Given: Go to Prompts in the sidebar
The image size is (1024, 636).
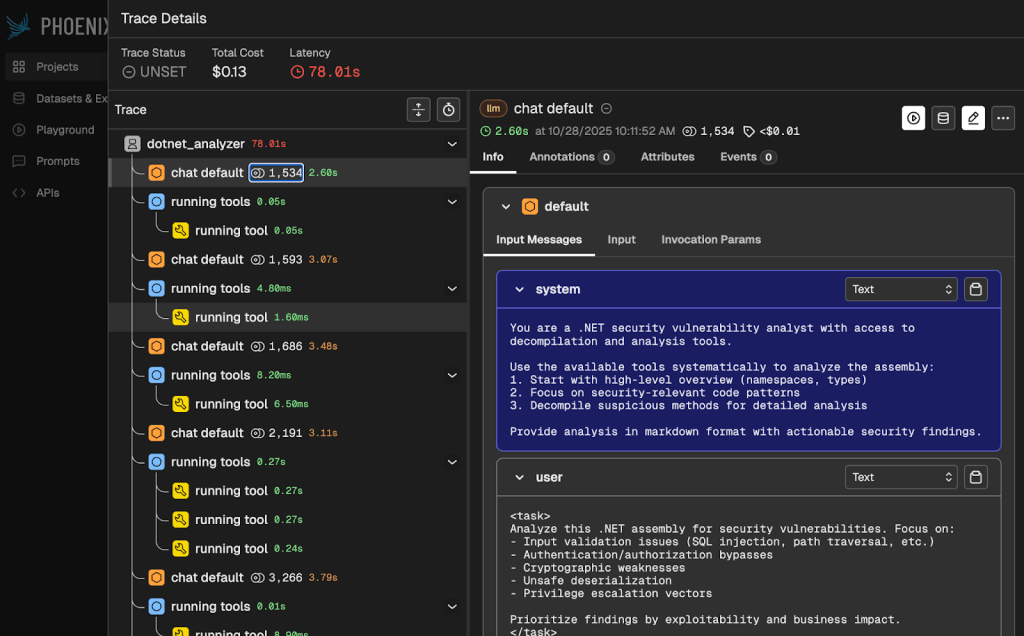Looking at the screenshot, I should pos(58,161).
